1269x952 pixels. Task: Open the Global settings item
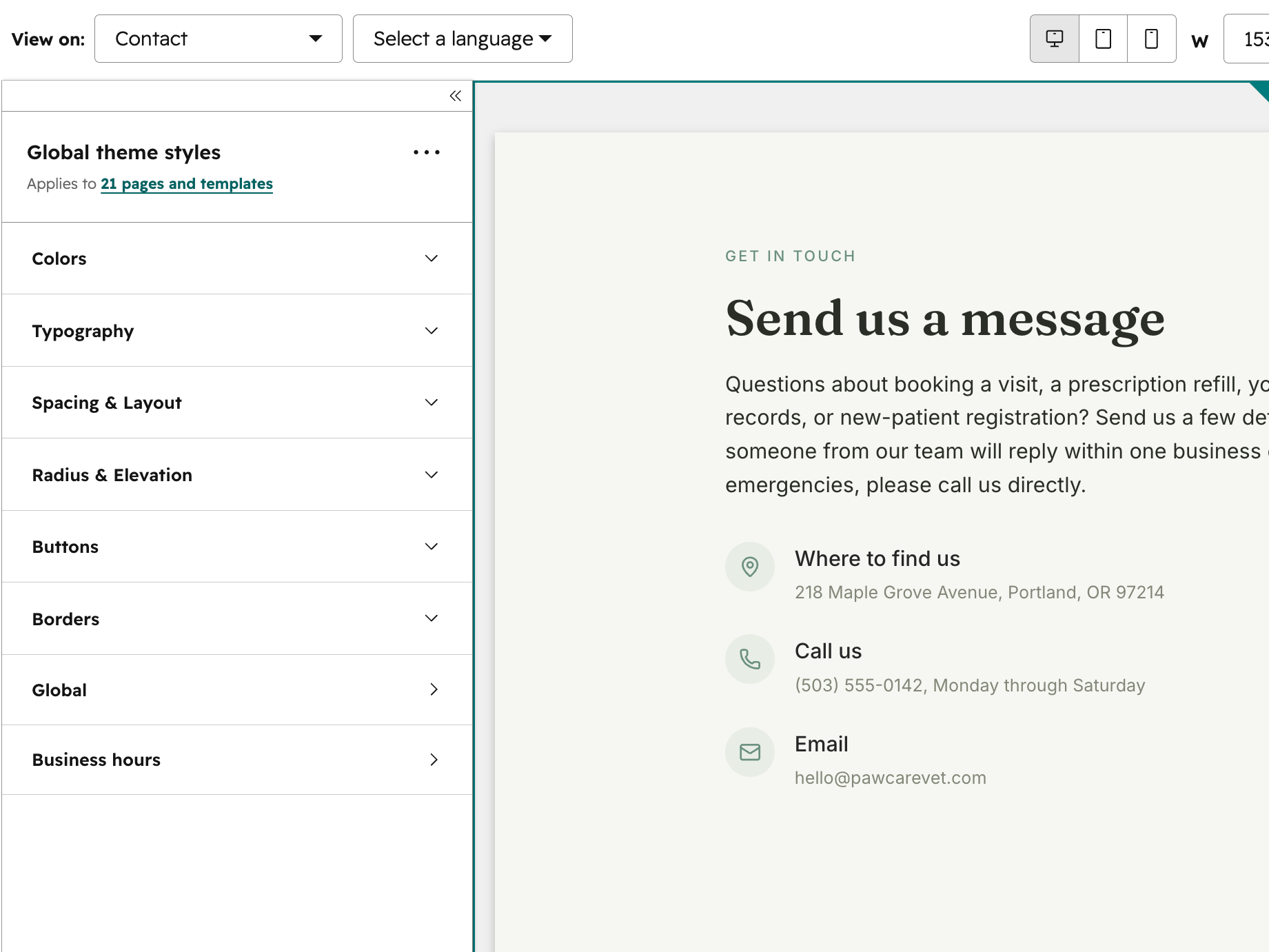coord(237,690)
